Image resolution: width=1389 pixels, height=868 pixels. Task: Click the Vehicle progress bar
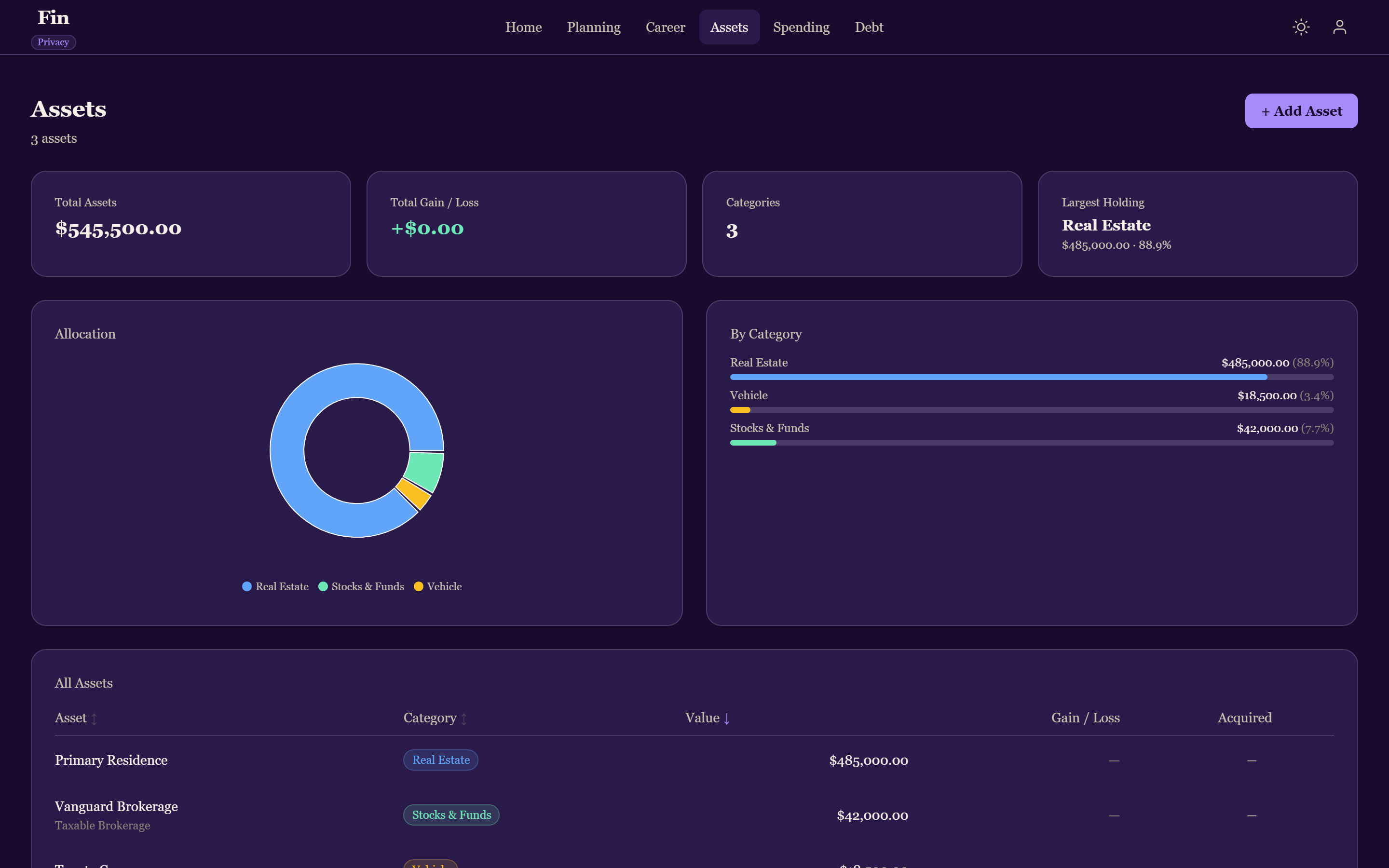pos(1032,410)
